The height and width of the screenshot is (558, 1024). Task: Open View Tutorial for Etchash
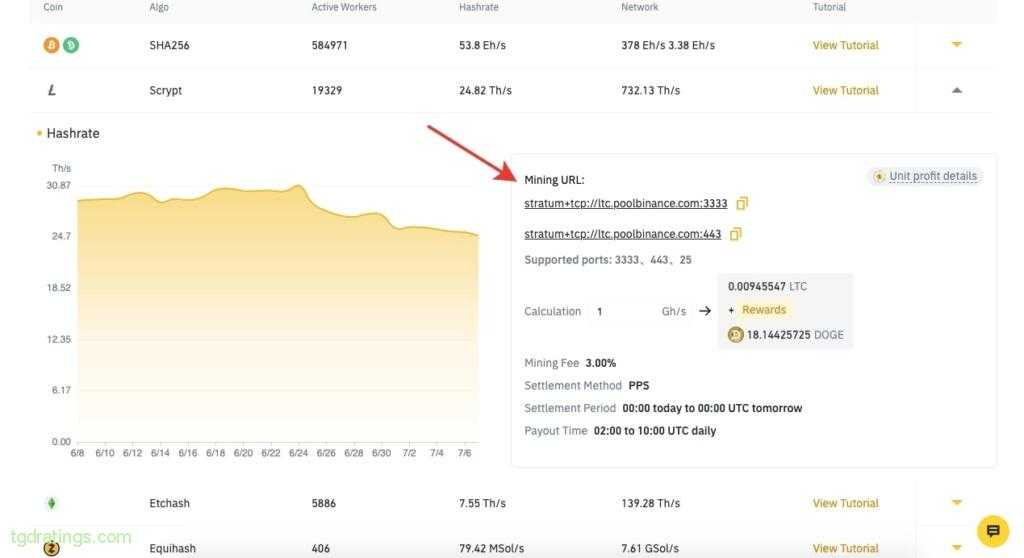(x=845, y=503)
